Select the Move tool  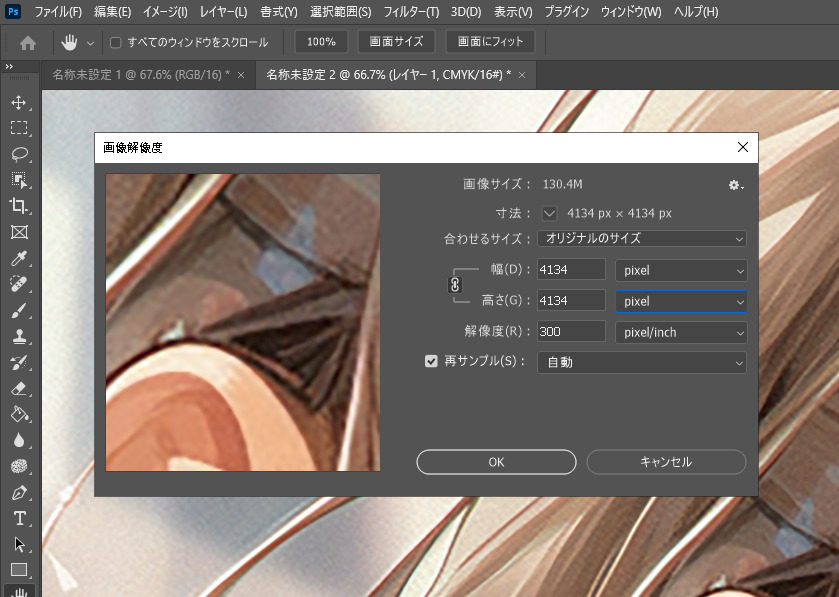coord(19,102)
